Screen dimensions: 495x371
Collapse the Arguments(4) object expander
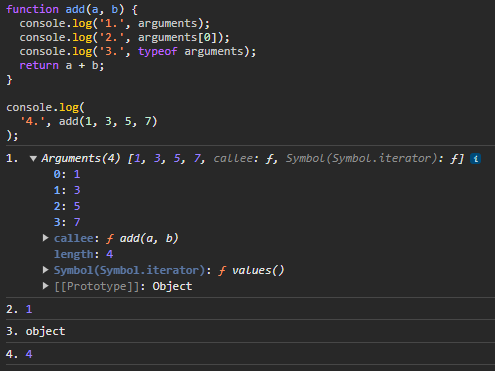click(33, 159)
